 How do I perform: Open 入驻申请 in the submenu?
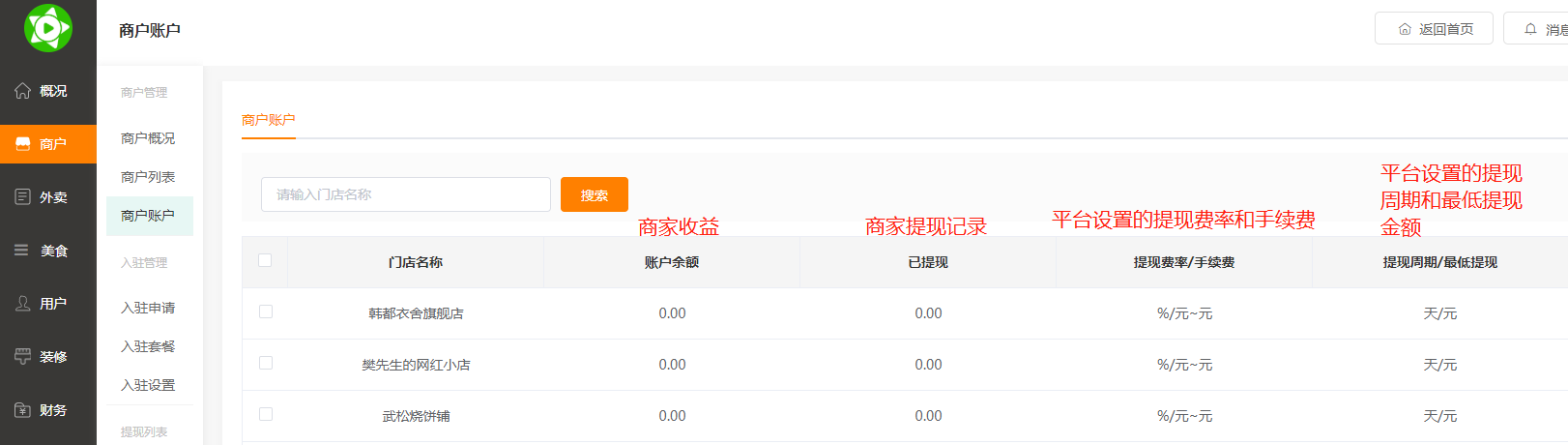click(x=148, y=308)
